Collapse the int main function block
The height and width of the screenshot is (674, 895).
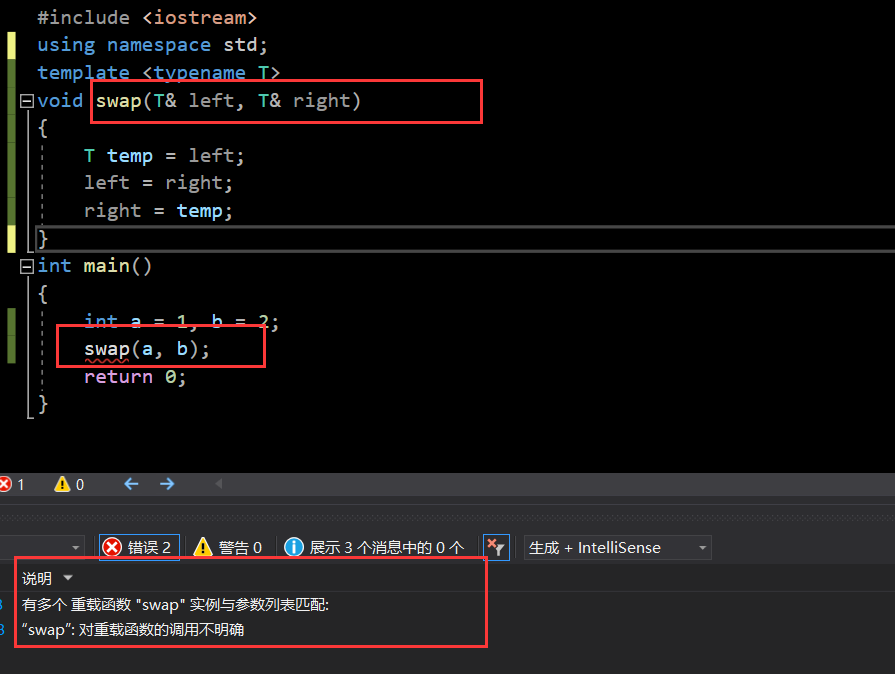click(26, 267)
